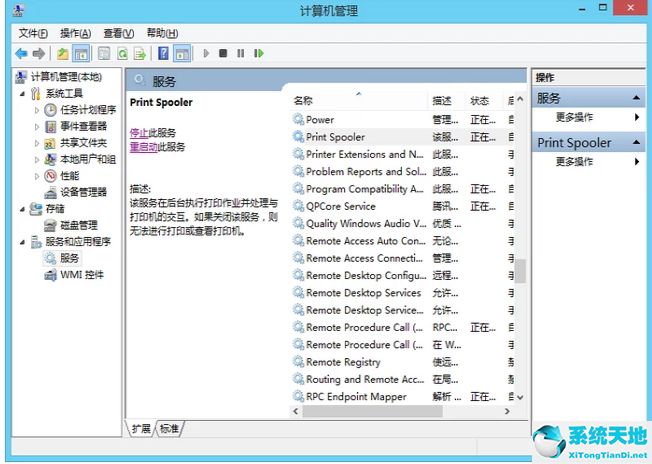Switch to the 标准 tab
The height and width of the screenshot is (464, 652).
point(169,429)
